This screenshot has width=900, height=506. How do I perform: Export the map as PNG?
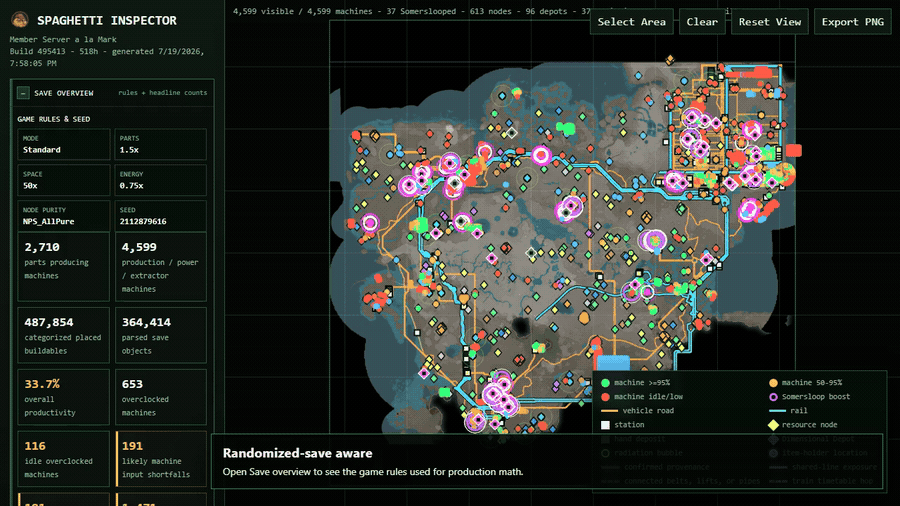852,22
